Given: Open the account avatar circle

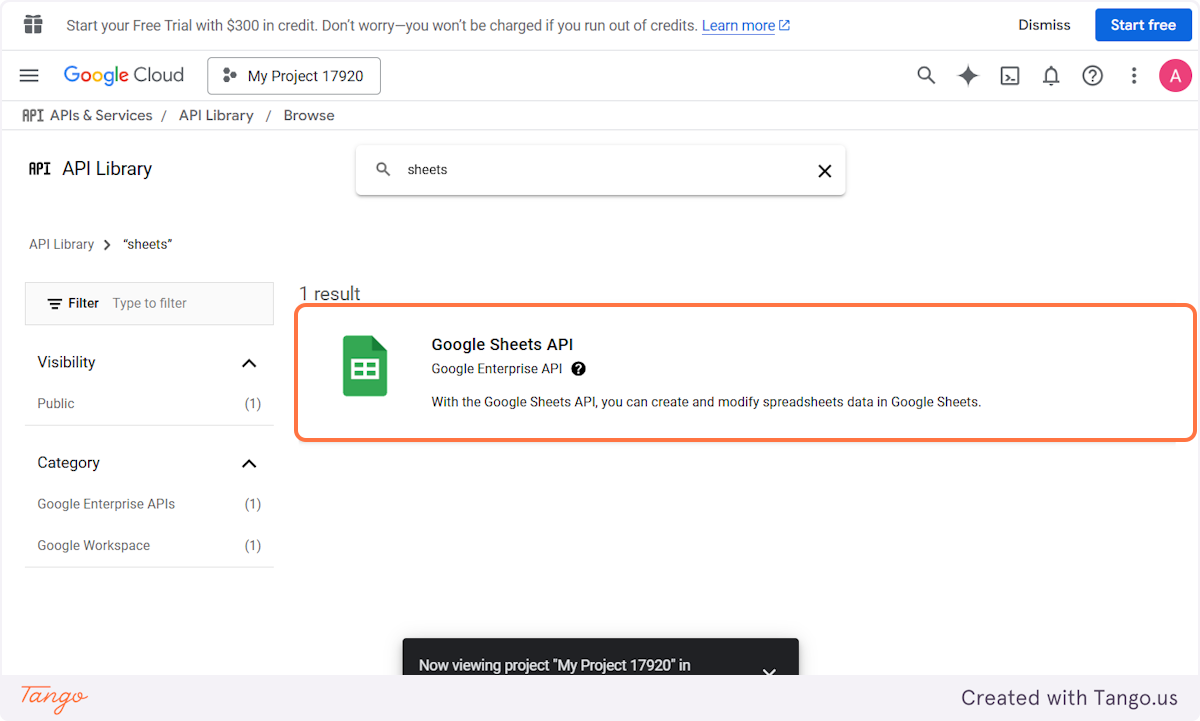Looking at the screenshot, I should pos(1175,75).
